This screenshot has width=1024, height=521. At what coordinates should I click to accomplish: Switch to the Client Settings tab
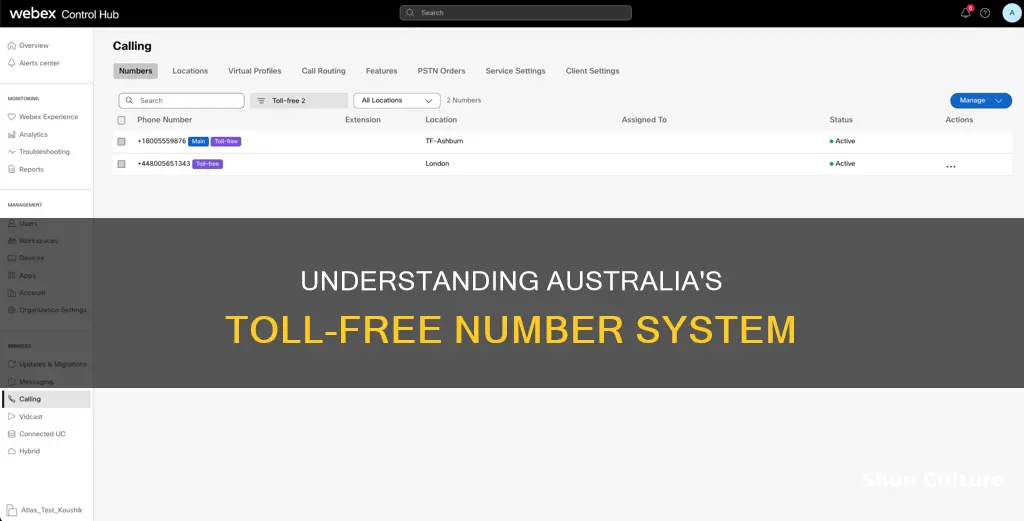[x=592, y=71]
